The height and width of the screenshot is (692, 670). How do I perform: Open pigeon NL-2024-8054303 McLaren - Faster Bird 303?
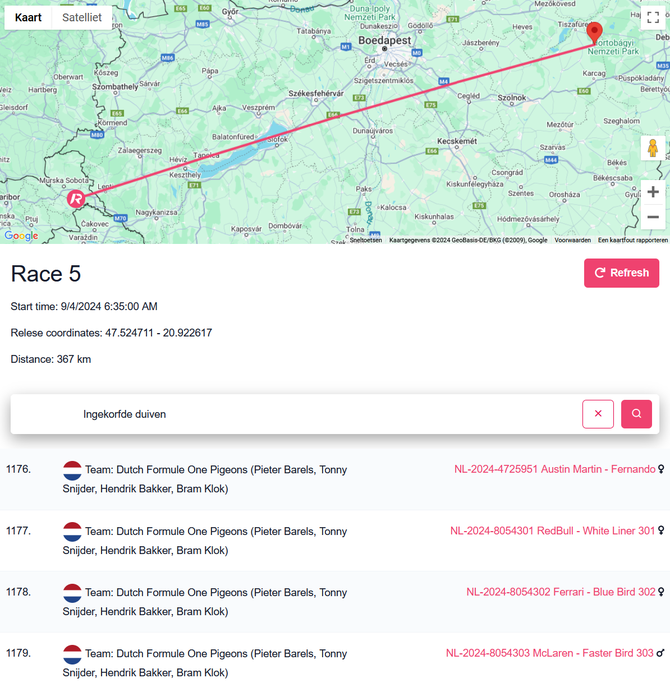click(550, 653)
